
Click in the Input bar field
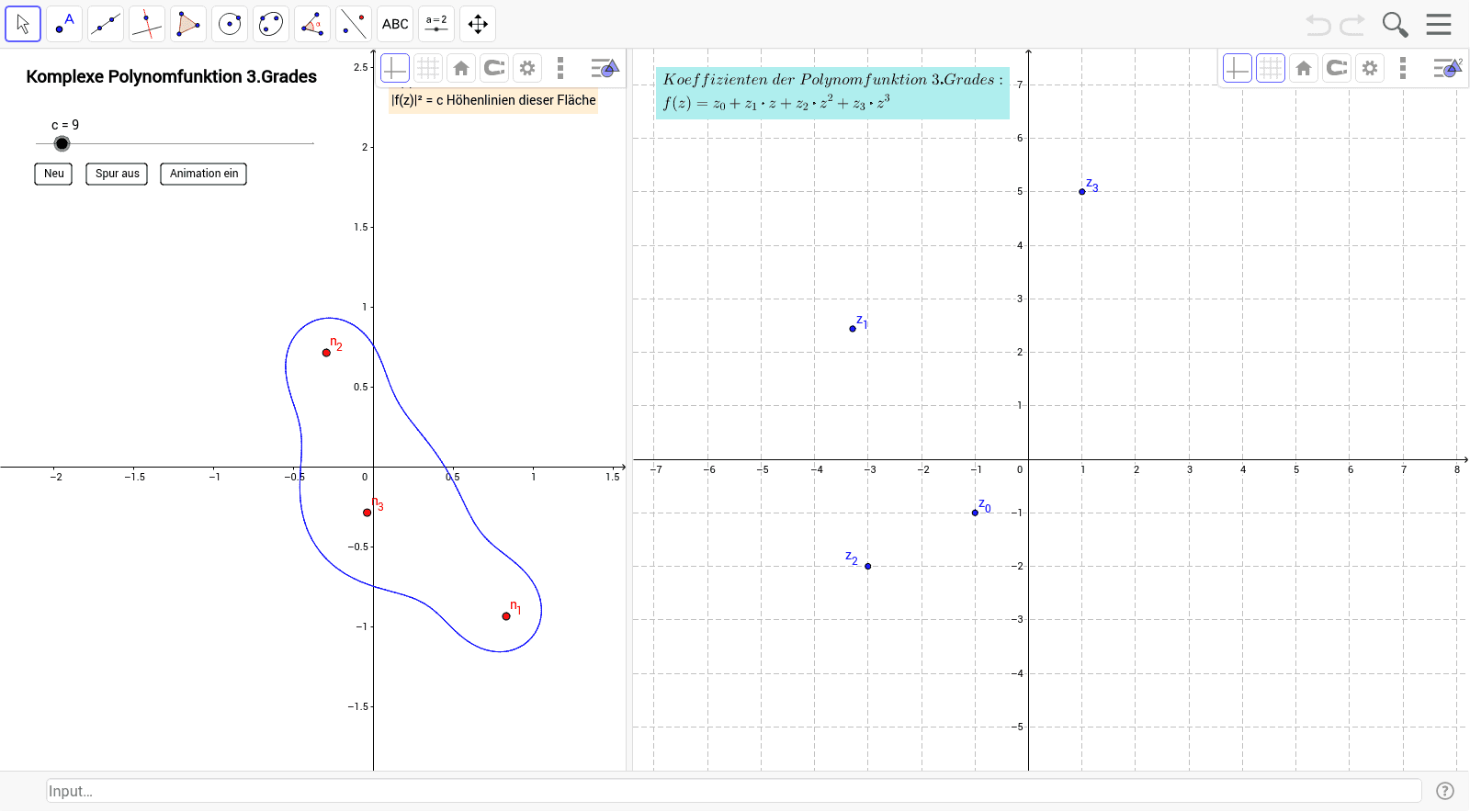coord(733,791)
